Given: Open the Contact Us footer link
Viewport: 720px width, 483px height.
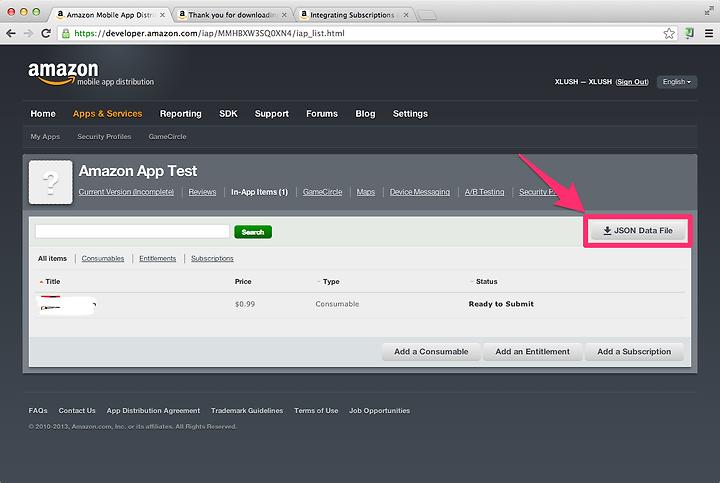Looking at the screenshot, I should 77,410.
